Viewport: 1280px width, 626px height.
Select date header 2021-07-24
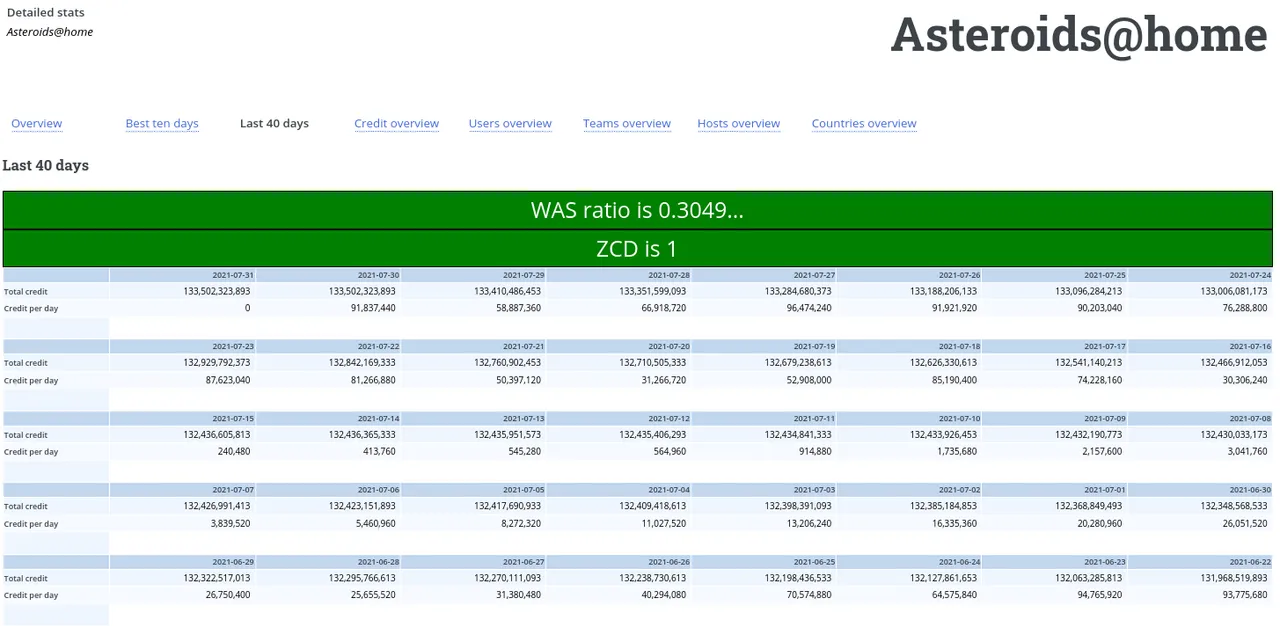click(1250, 275)
